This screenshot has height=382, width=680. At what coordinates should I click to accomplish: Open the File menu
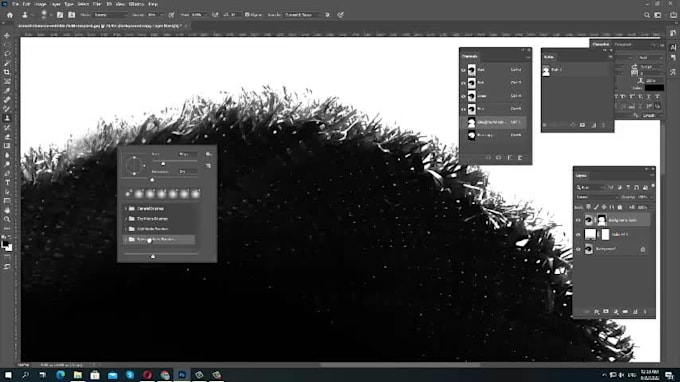(15, 4)
